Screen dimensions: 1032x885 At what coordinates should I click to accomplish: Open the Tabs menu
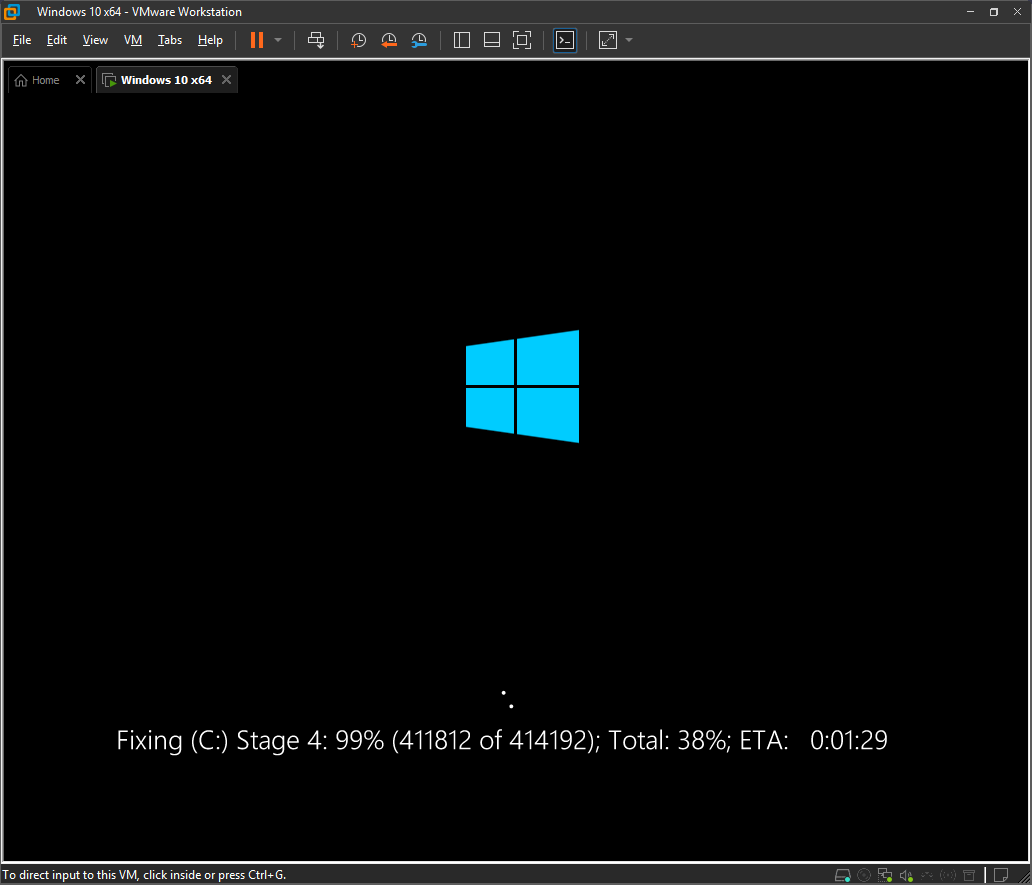tap(170, 40)
